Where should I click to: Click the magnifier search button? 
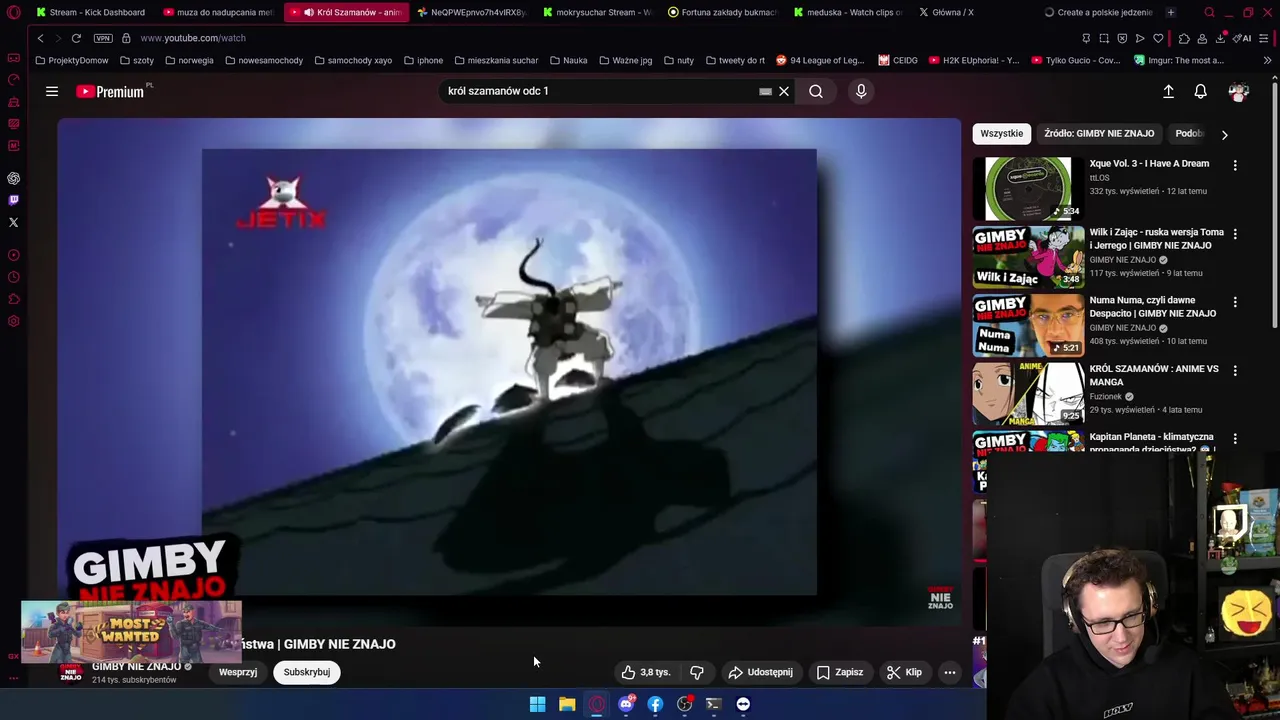pos(816,91)
